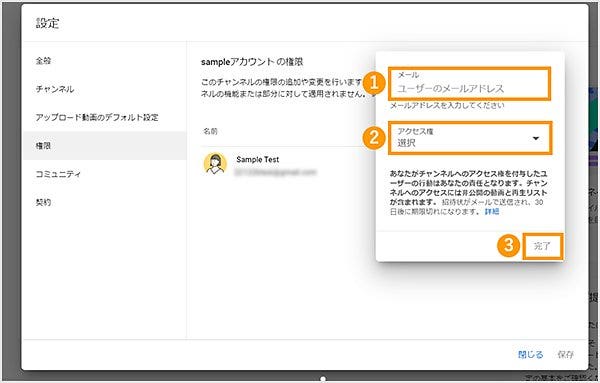
Task: Click the 閉じる button
Action: tap(530, 354)
